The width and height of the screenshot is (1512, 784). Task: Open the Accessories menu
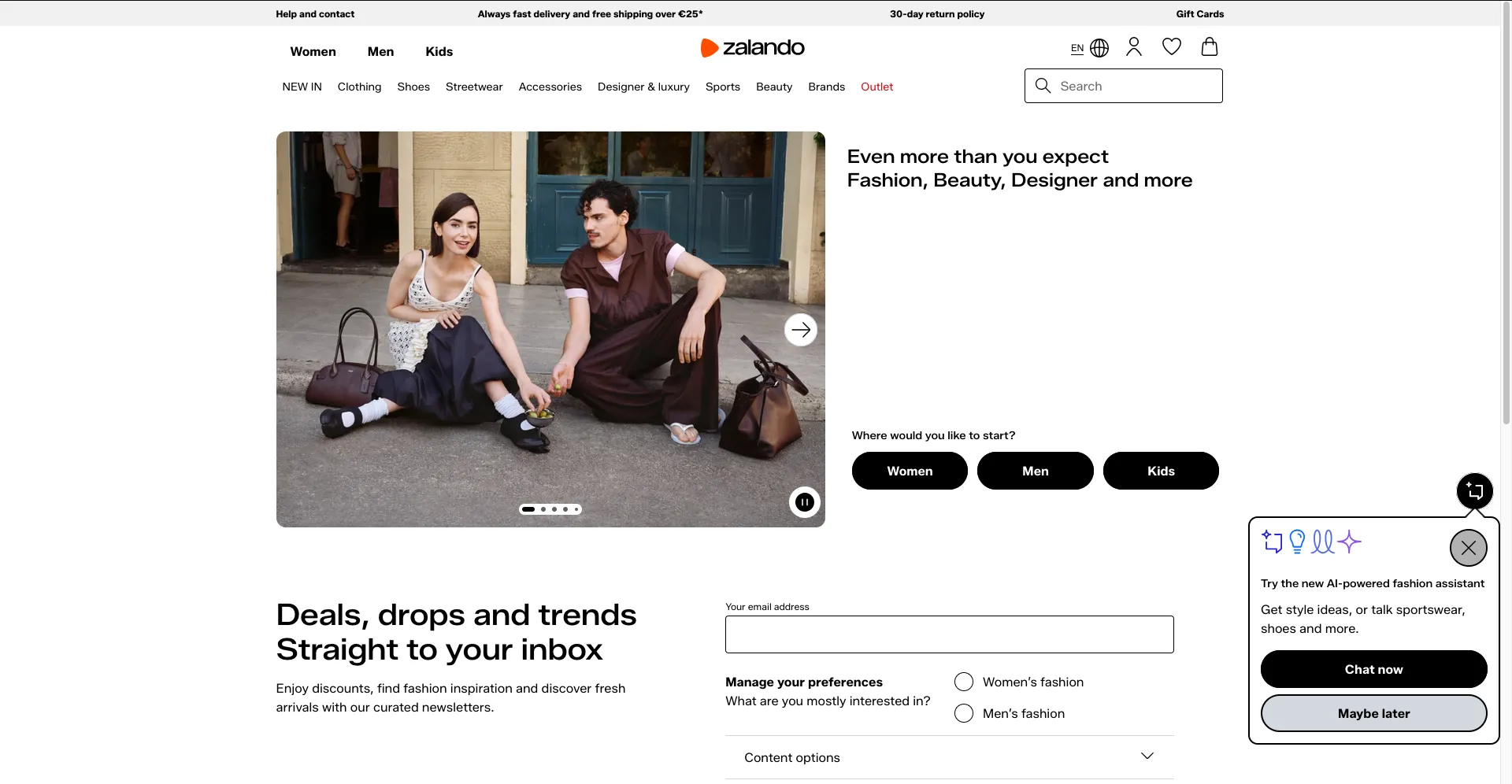pos(550,87)
